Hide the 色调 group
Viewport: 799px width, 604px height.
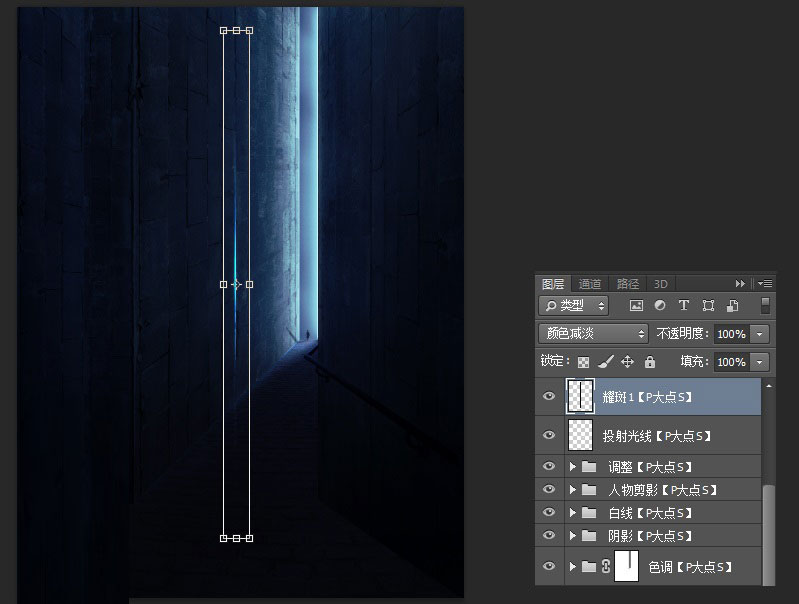pyautogui.click(x=549, y=566)
